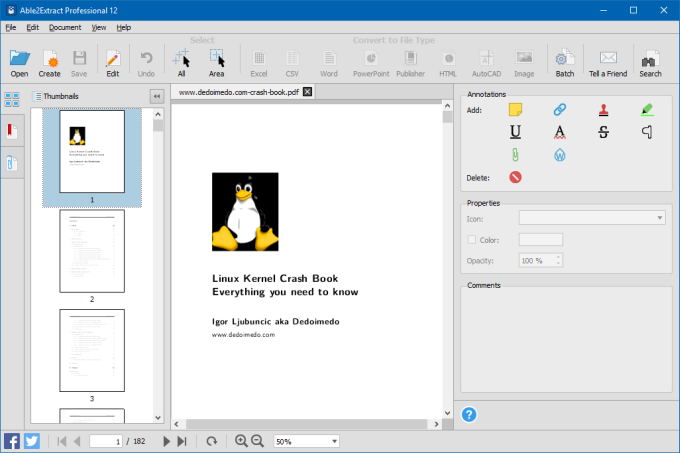Open the Document menu

click(x=65, y=27)
